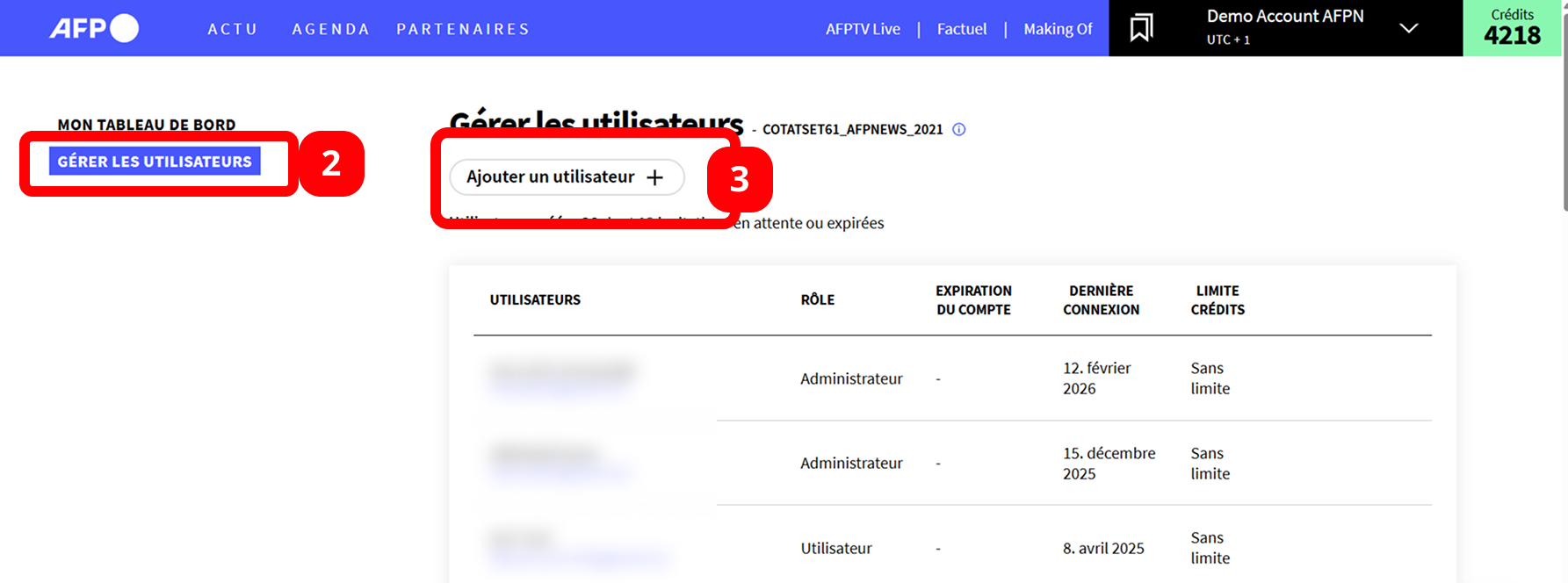This screenshot has width=1568, height=583.
Task: Expand the Demo Account AFPN chevron
Action: (1408, 28)
